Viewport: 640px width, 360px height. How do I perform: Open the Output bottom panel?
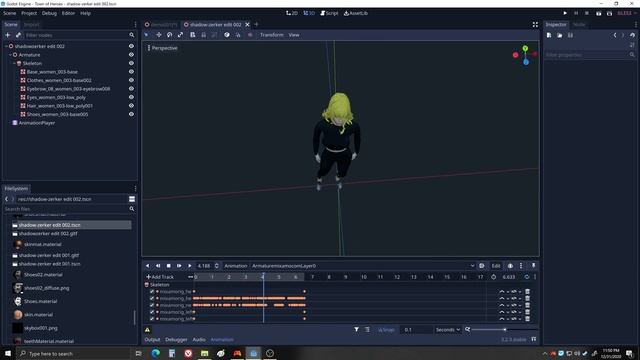152,340
